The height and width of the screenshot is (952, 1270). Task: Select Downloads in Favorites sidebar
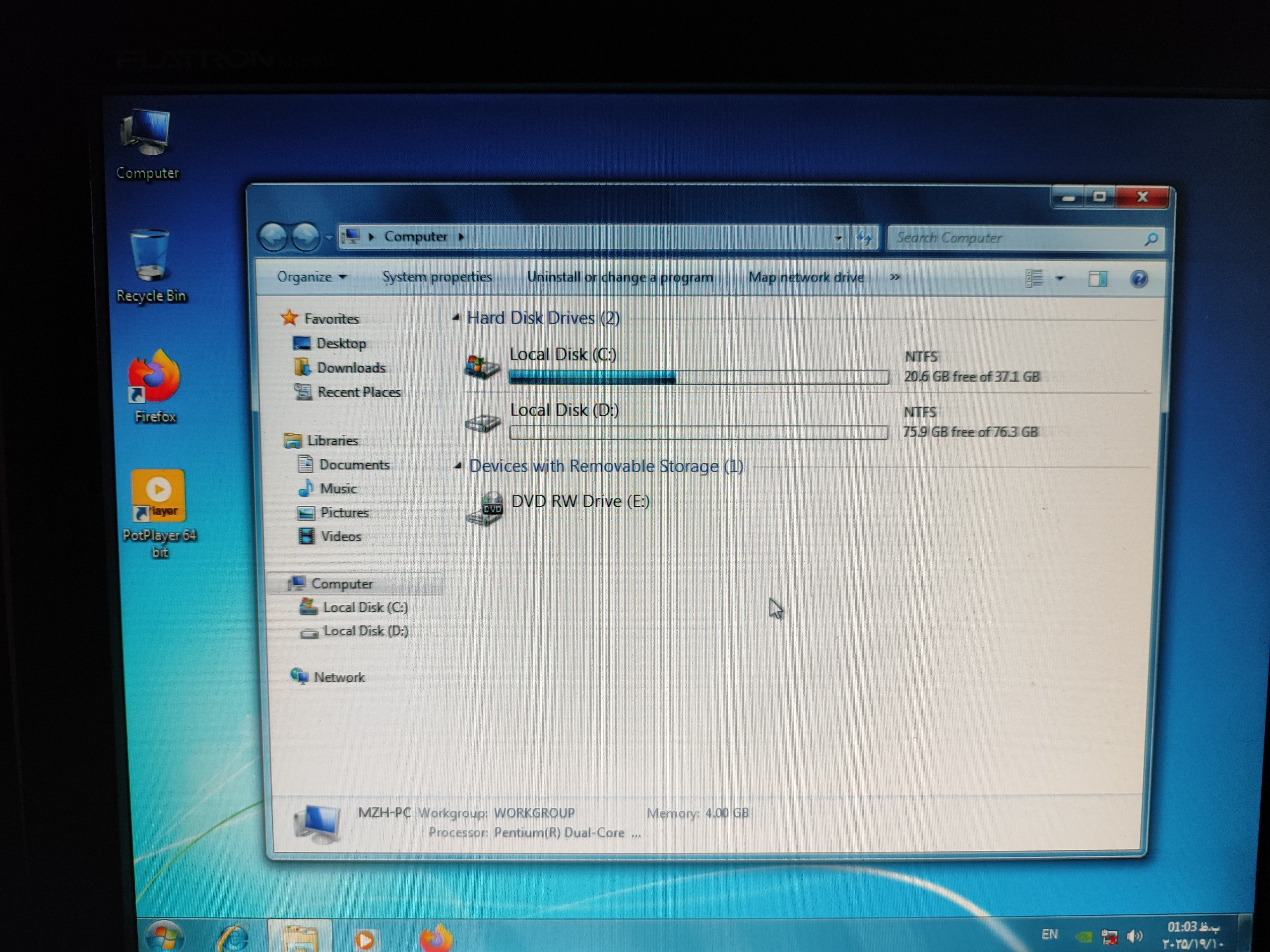click(x=350, y=368)
